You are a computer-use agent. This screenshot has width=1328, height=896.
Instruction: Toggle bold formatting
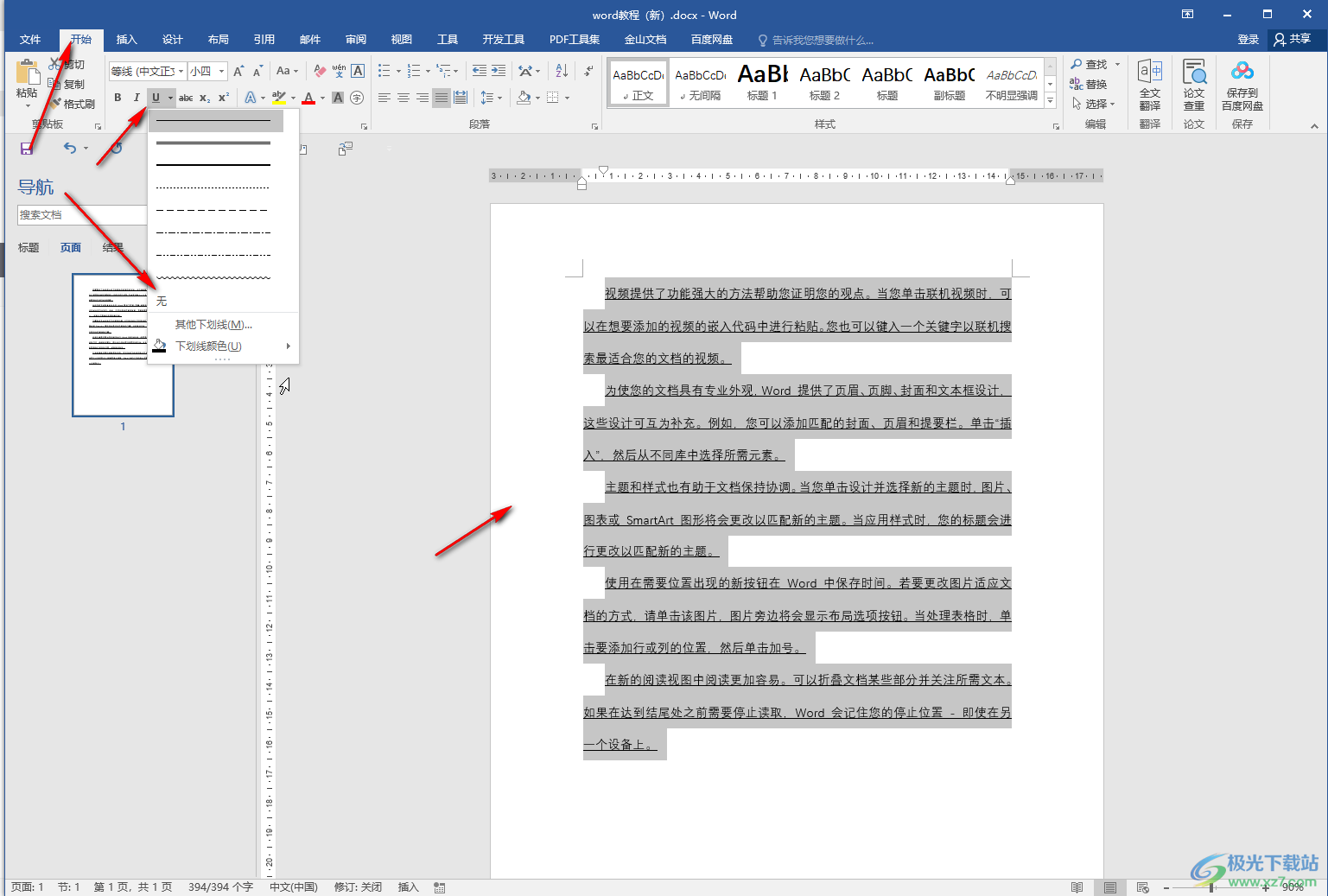(x=118, y=98)
